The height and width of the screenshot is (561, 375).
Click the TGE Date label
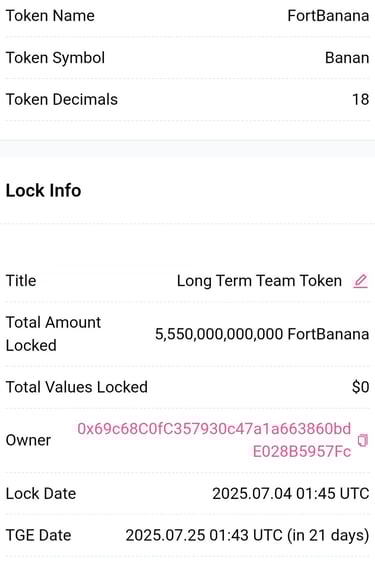point(38,535)
